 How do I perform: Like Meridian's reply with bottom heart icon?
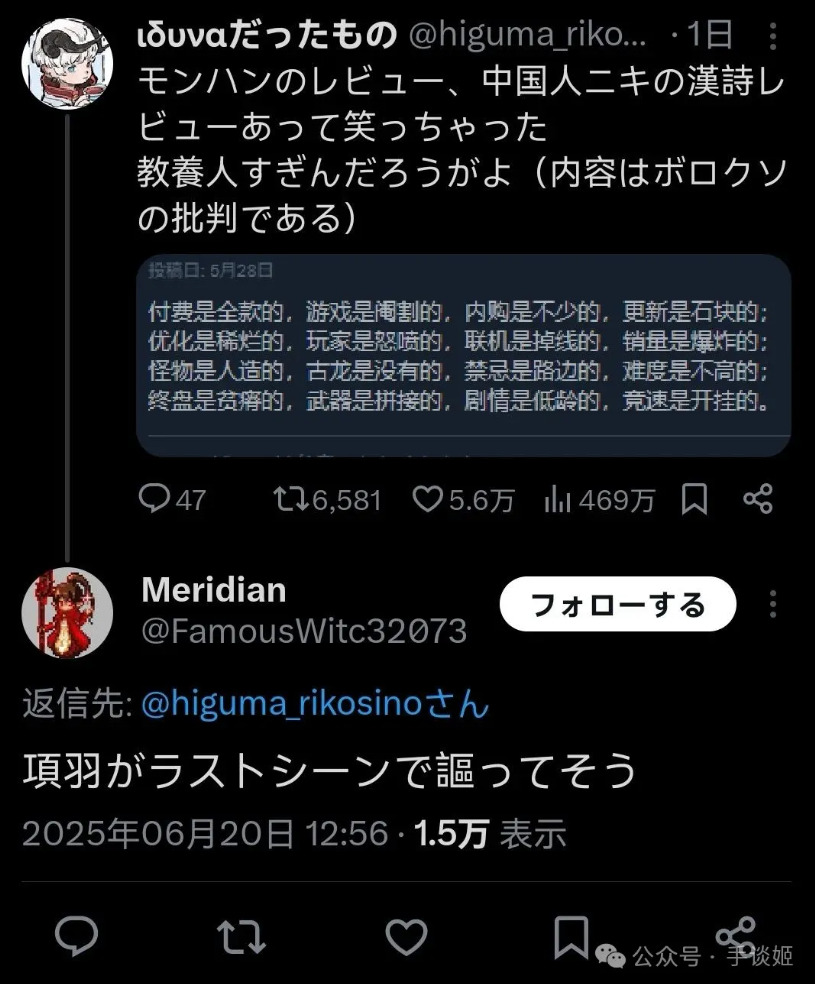(x=406, y=937)
